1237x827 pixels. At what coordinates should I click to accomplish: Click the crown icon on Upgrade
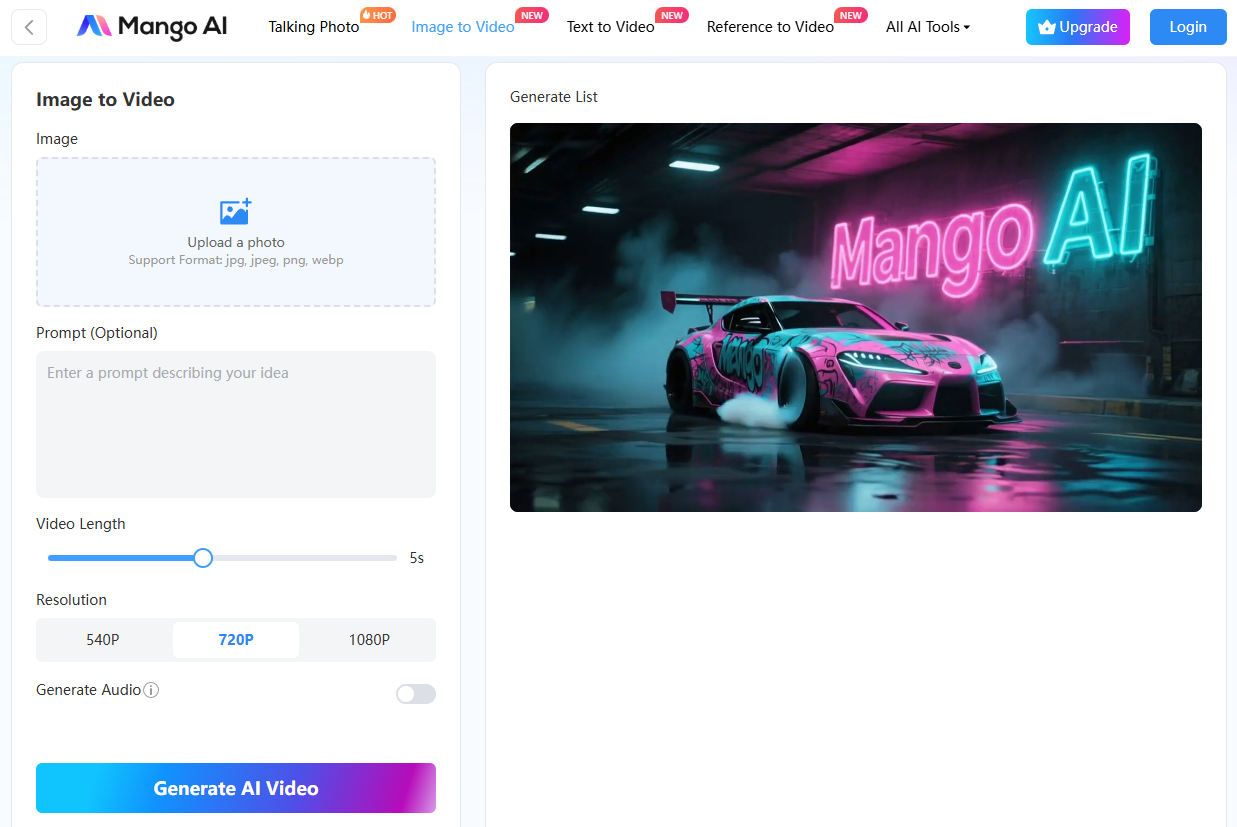1047,27
